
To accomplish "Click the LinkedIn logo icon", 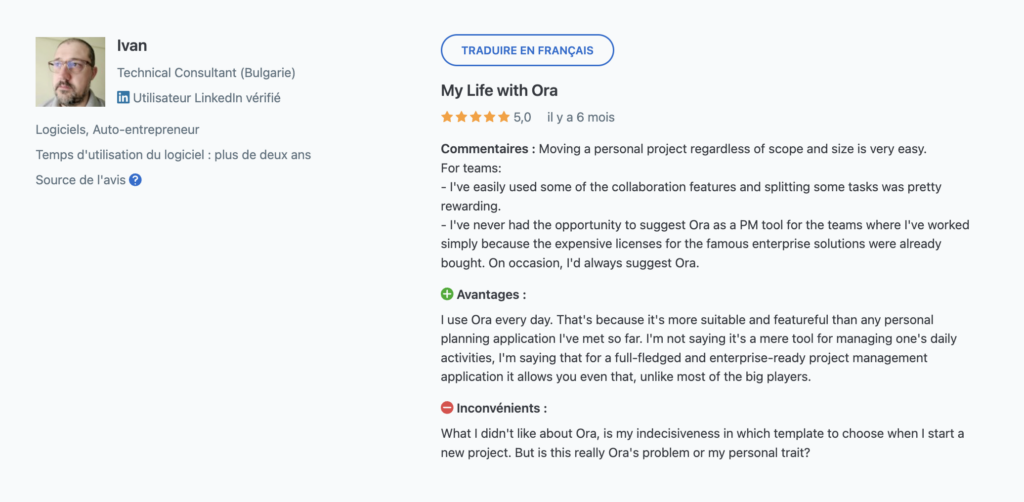I will click(123, 98).
